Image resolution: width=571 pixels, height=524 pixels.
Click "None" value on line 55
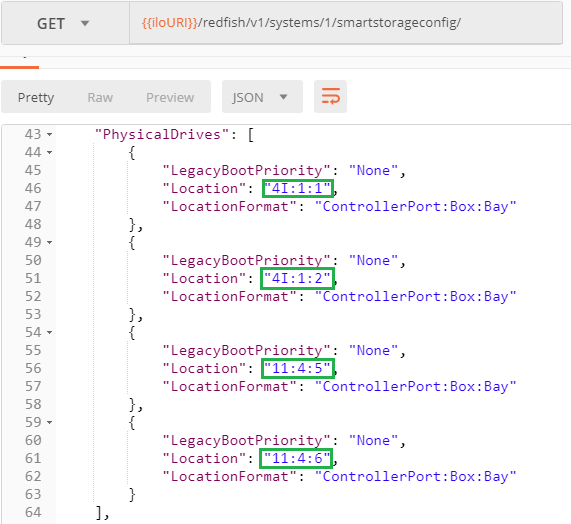(374, 351)
